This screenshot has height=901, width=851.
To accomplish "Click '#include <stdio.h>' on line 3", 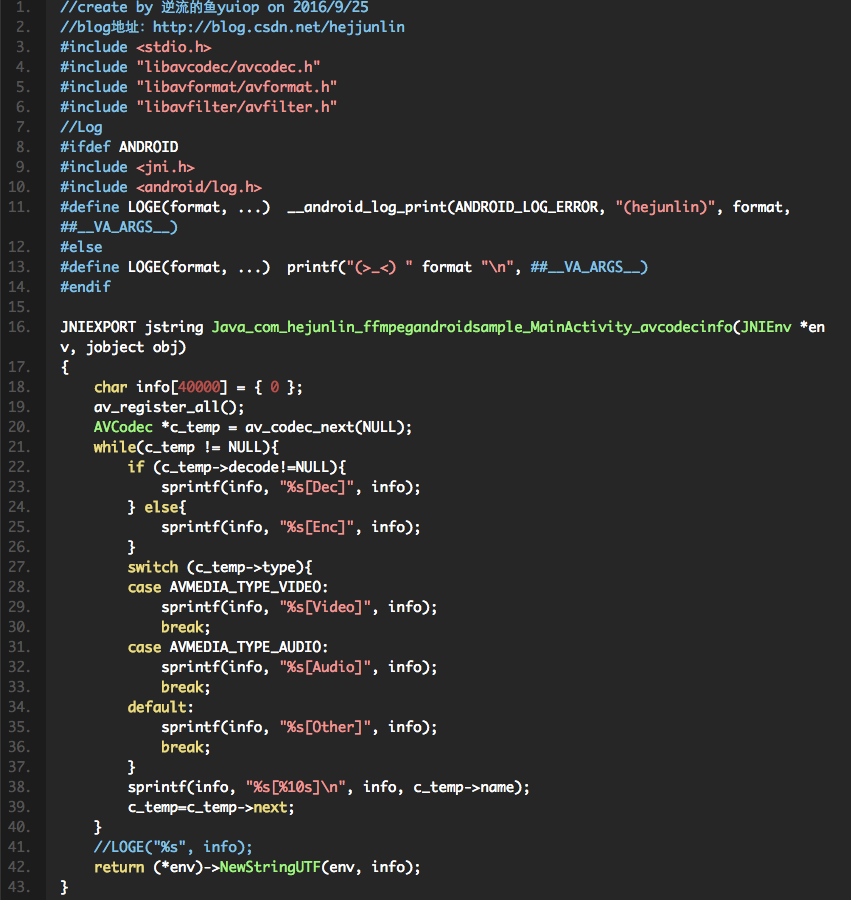I will click(x=136, y=47).
